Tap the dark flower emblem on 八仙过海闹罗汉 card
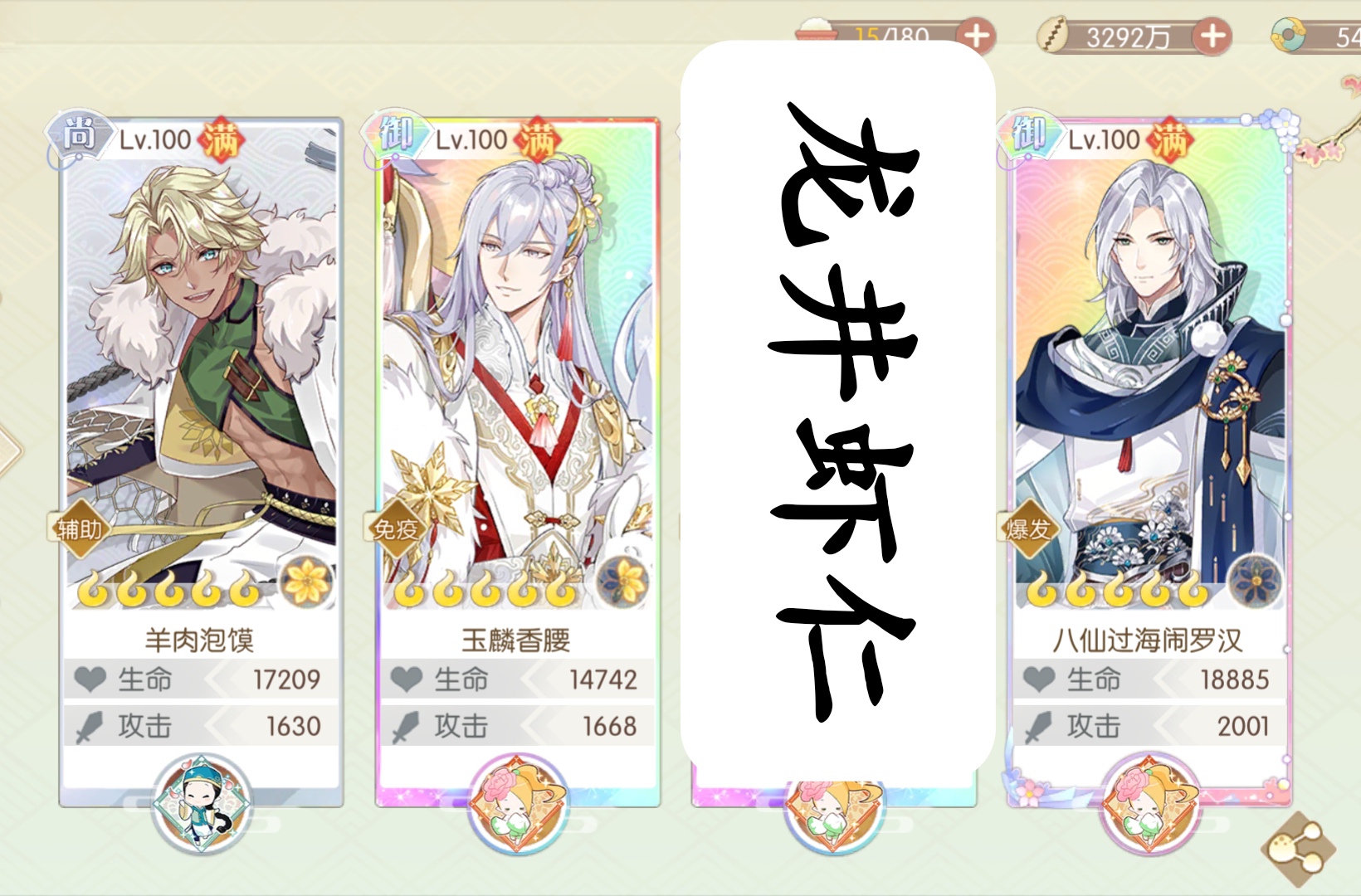This screenshot has width=1361, height=896. click(1255, 581)
